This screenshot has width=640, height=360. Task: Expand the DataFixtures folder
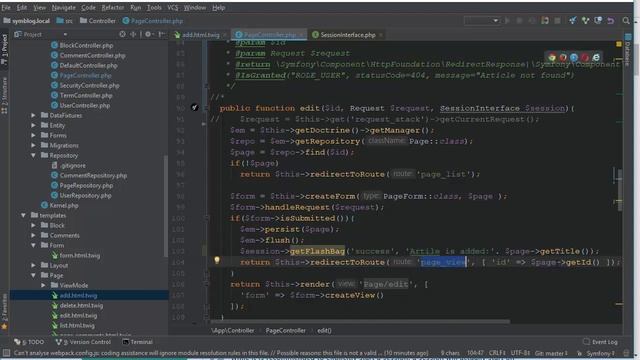coord(33,116)
